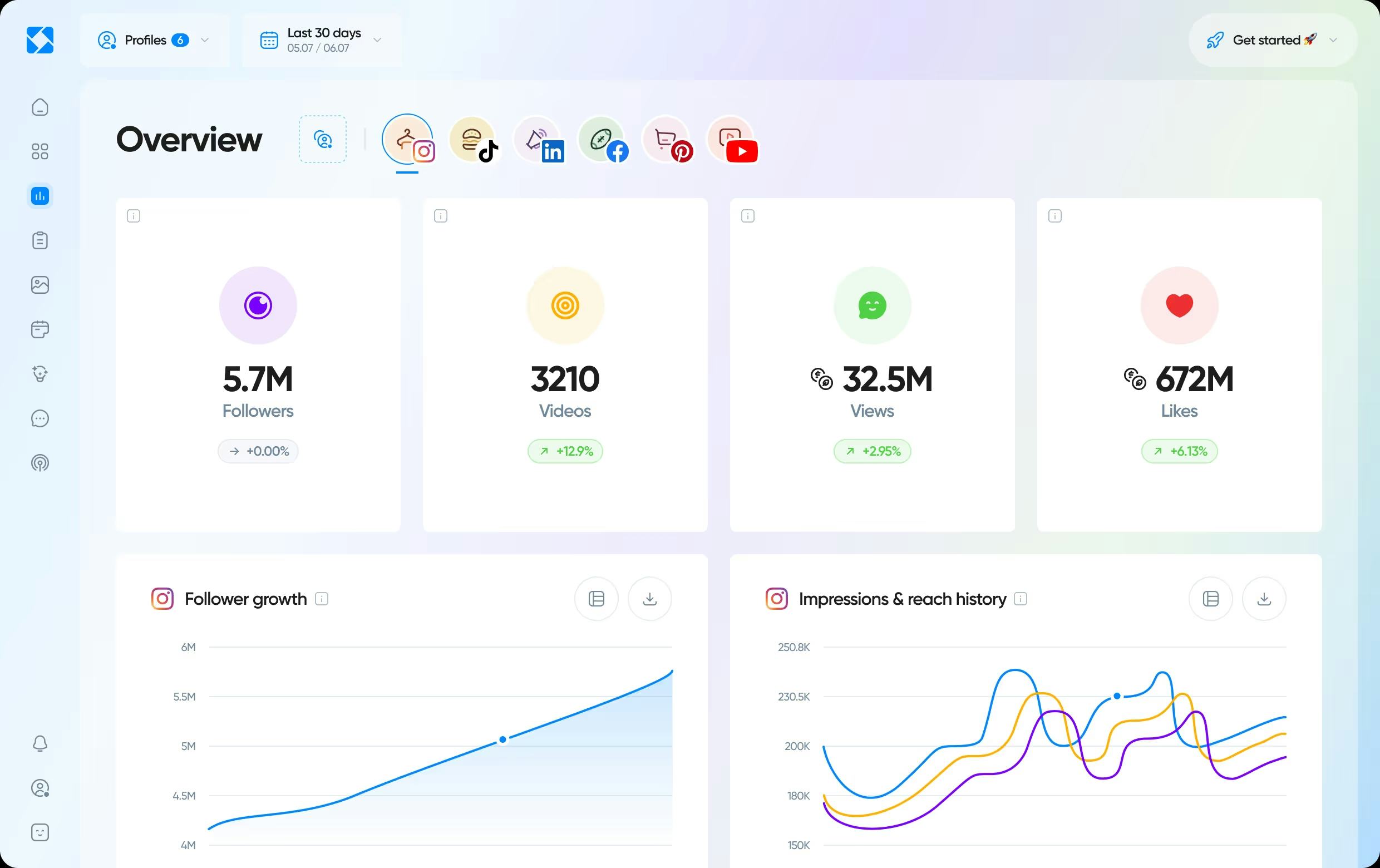Select the YouTube profile tab
Image resolution: width=1380 pixels, height=868 pixels.
[732, 139]
